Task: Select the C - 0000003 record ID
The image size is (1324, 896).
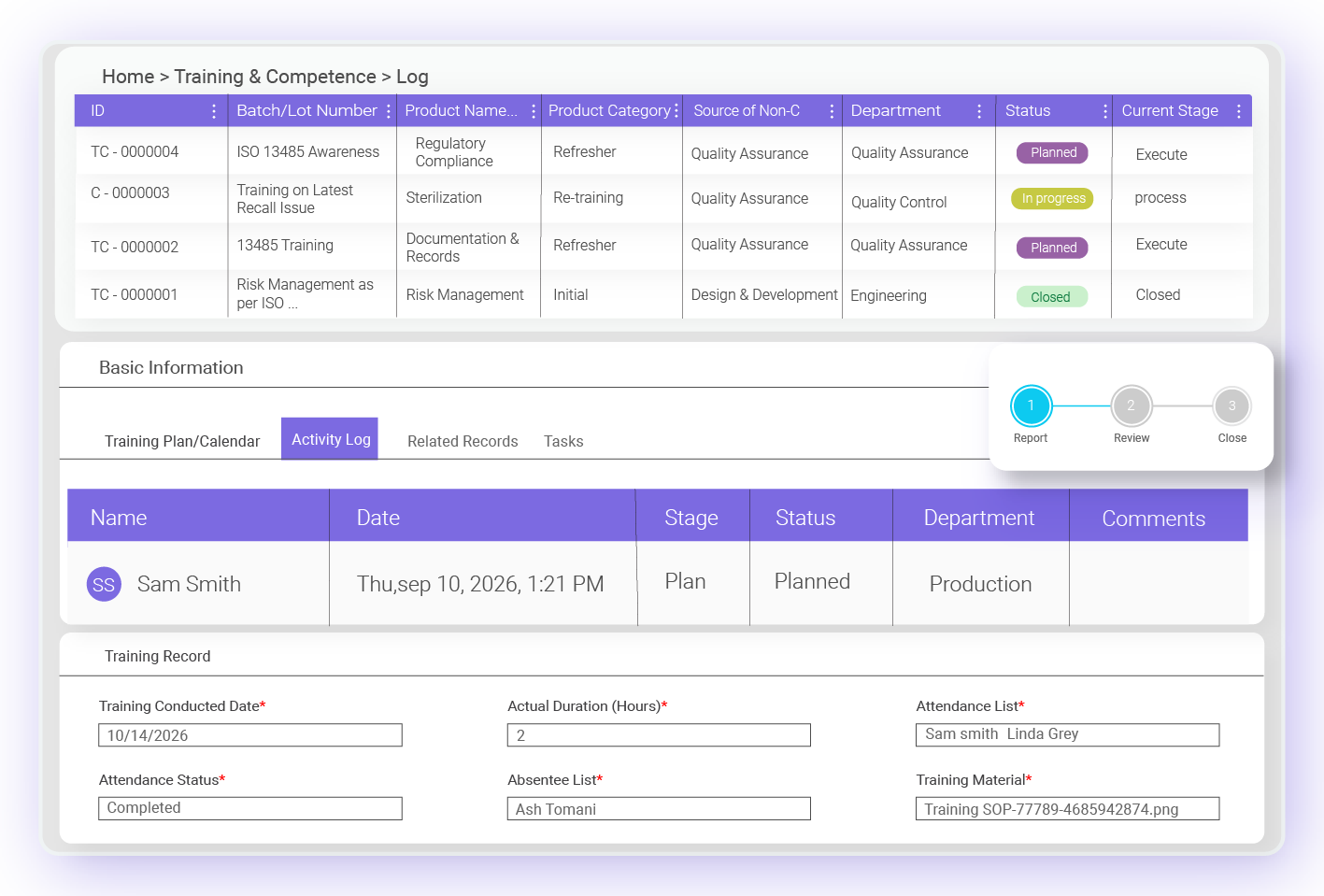Action: pyautogui.click(x=130, y=192)
